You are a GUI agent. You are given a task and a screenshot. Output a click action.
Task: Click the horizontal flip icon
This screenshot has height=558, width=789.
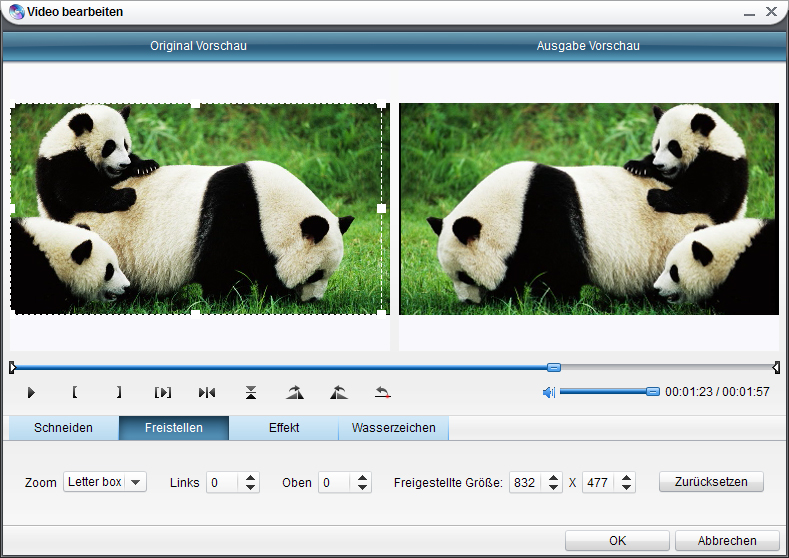(x=207, y=392)
